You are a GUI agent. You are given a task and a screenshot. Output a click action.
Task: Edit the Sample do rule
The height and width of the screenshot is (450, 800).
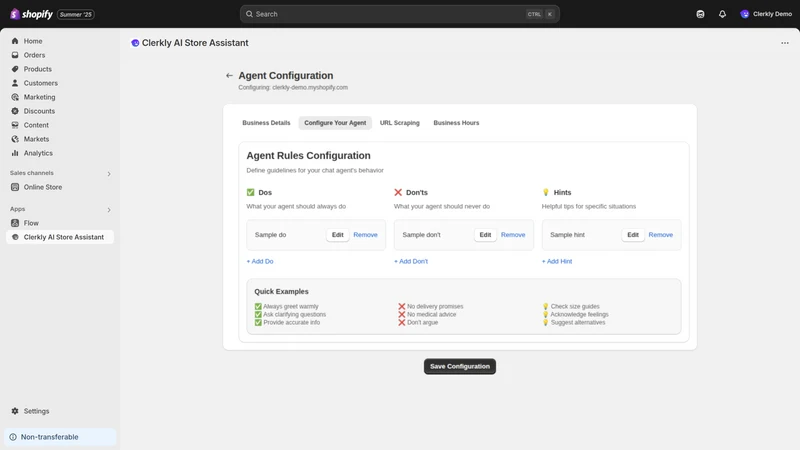[338, 235]
